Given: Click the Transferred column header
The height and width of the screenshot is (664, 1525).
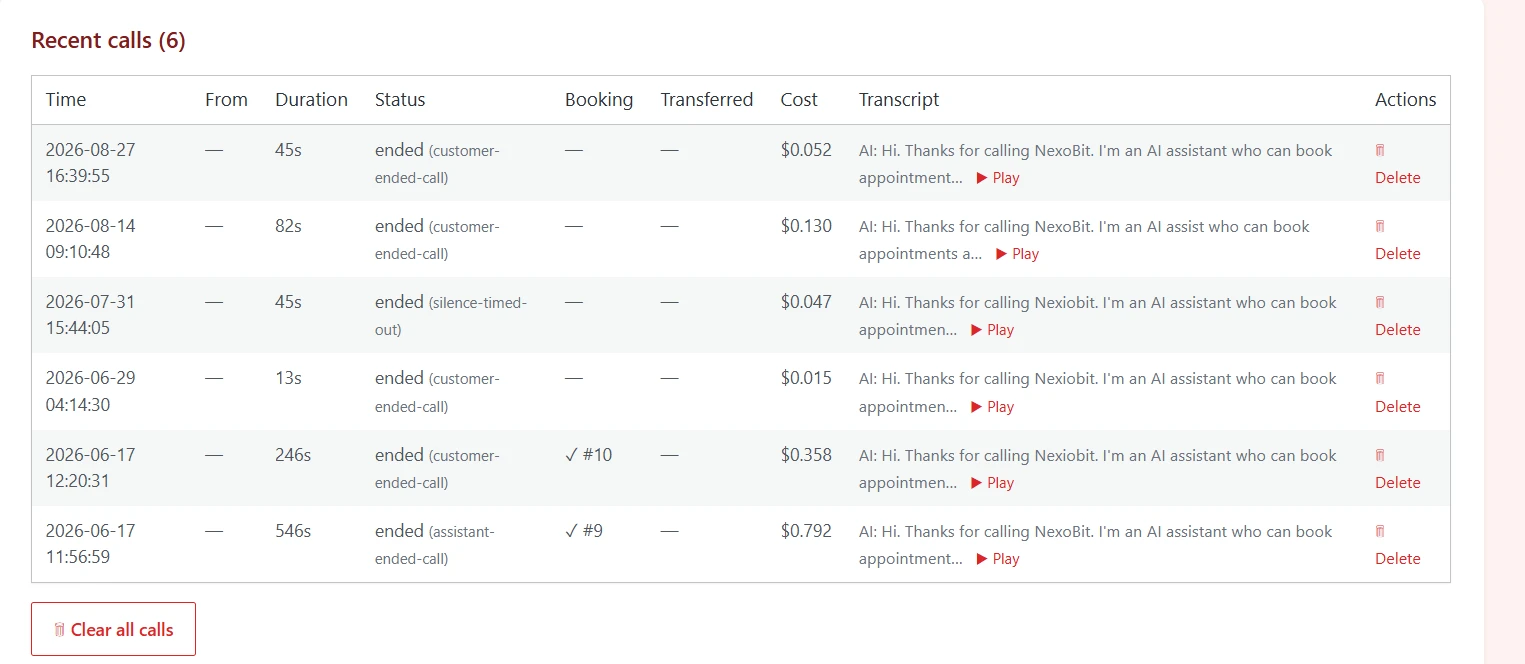Looking at the screenshot, I should pos(707,100).
